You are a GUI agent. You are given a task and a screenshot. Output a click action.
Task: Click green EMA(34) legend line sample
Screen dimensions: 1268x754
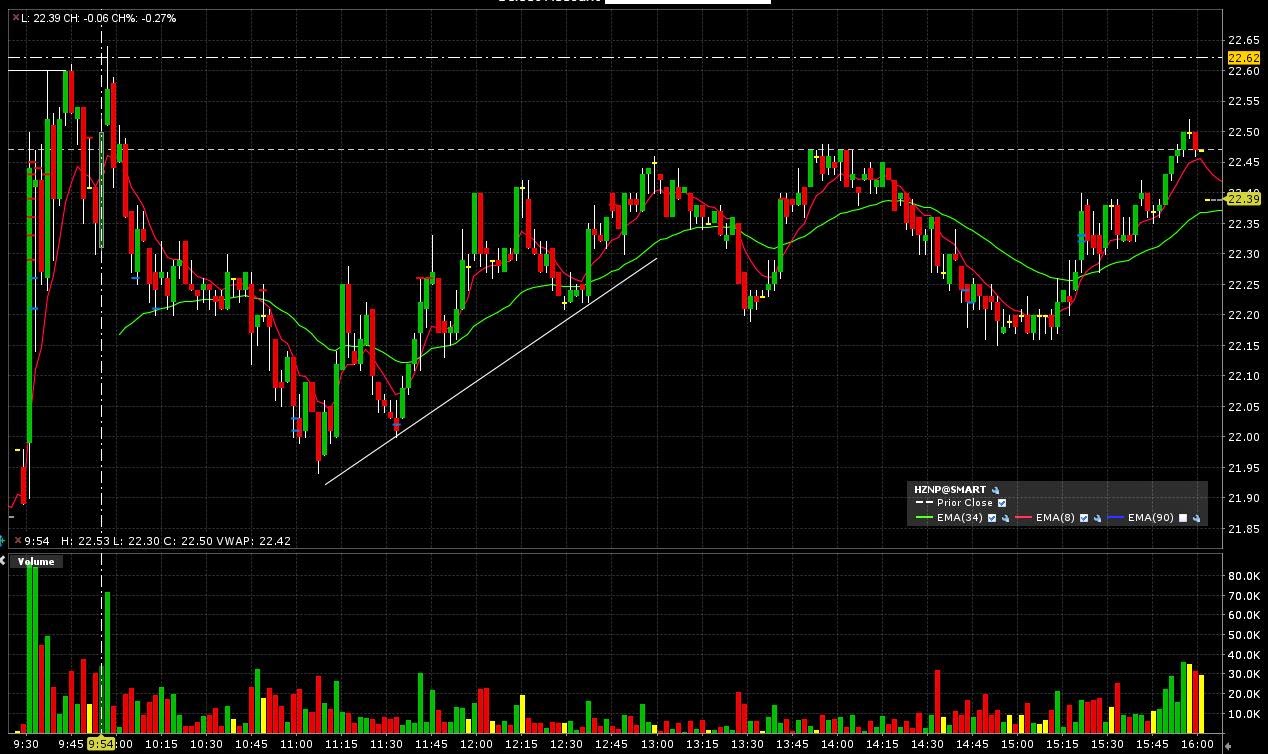tap(925, 518)
